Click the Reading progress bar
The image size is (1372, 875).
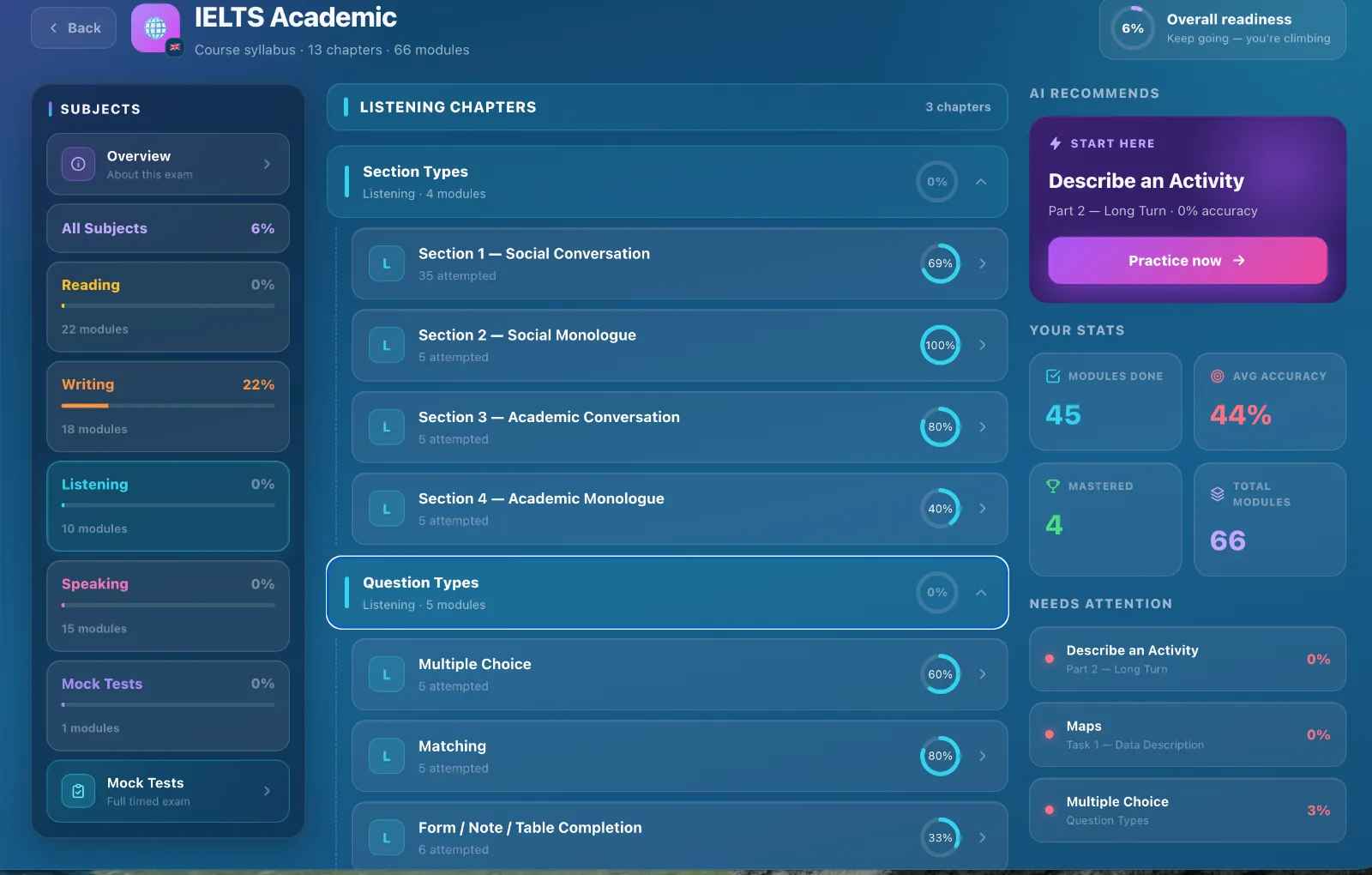coord(168,305)
